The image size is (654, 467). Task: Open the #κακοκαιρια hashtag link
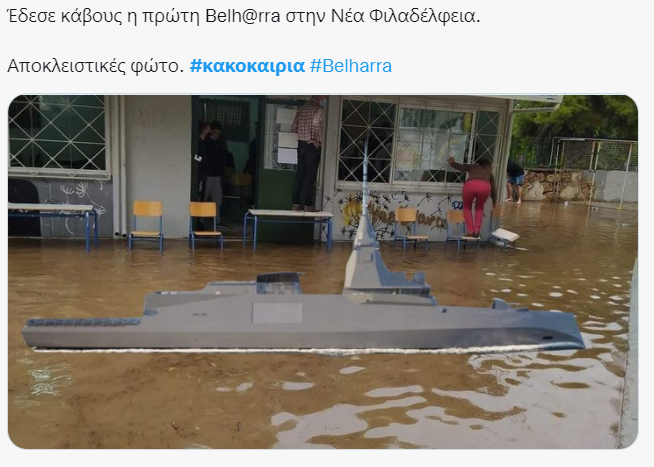coord(247,66)
